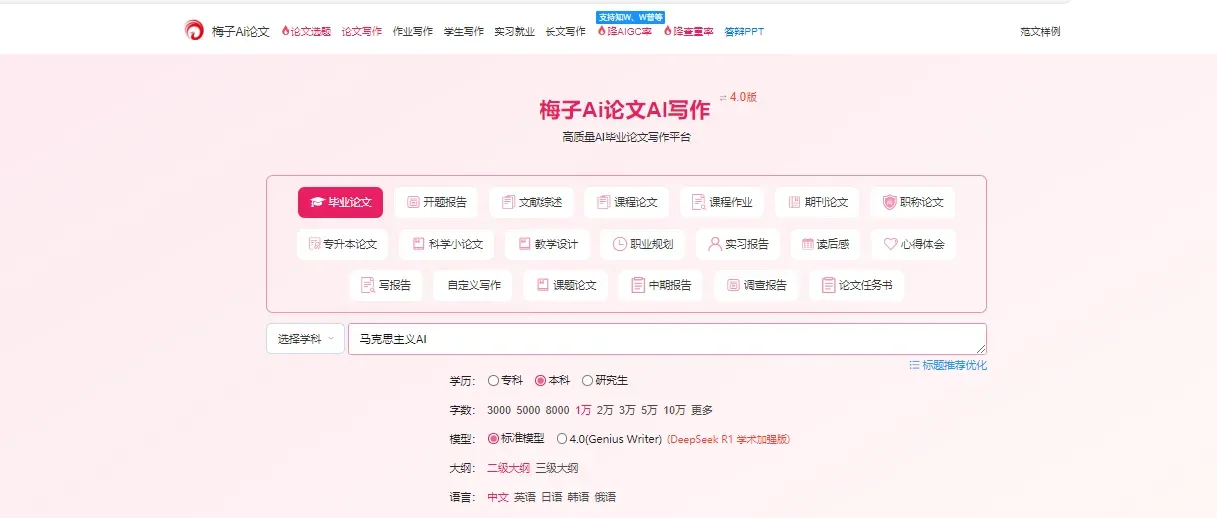Click the 读后感 calendar icon
Screen dimensions: 1217x518
coord(808,244)
